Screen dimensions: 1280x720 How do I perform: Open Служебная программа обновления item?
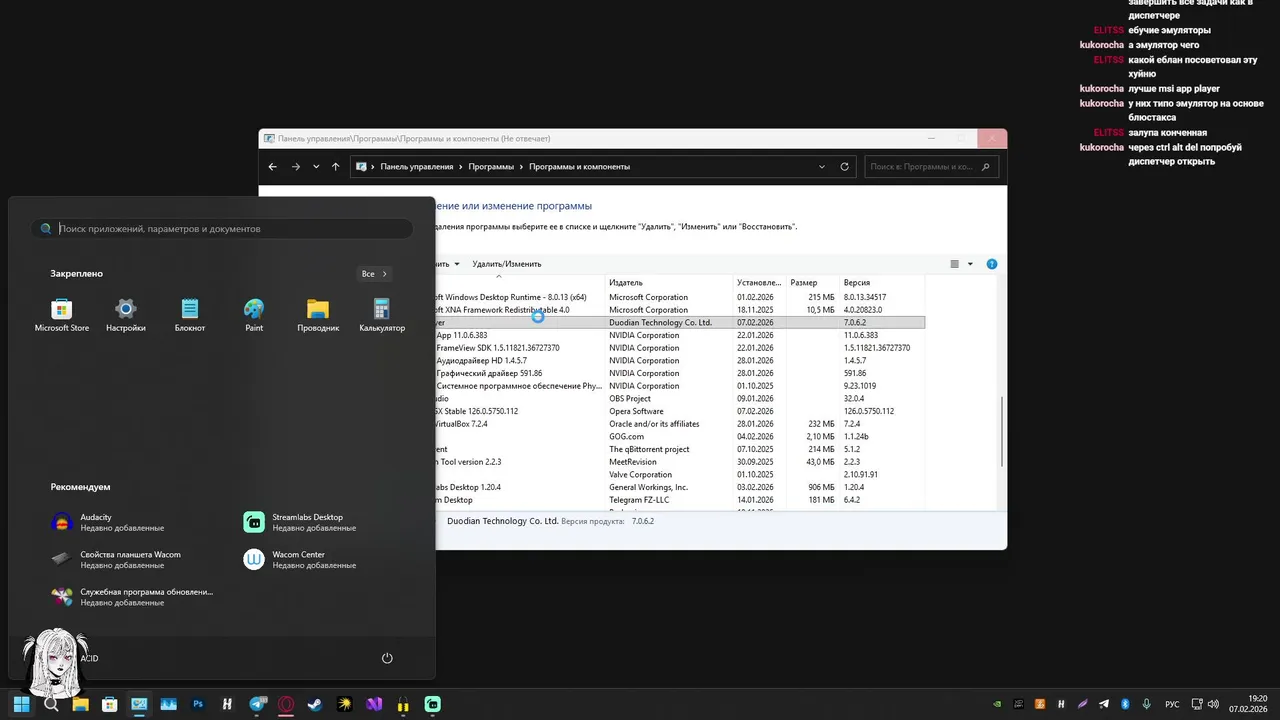tap(133, 597)
